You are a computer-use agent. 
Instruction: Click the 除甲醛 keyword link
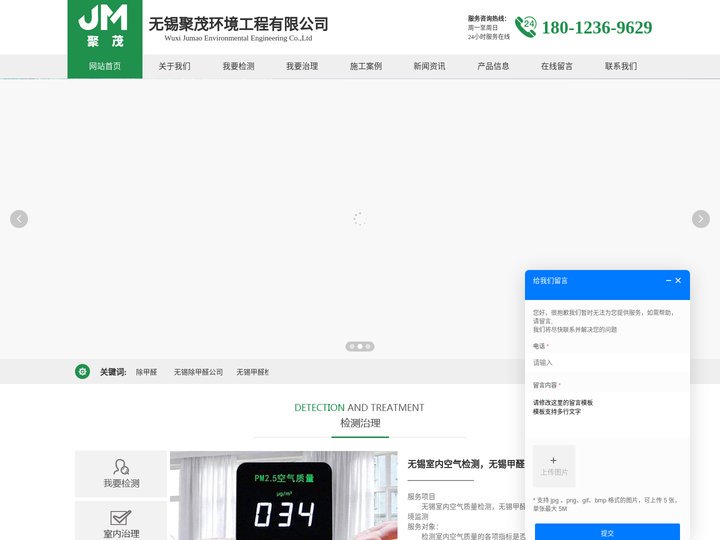[x=146, y=372]
